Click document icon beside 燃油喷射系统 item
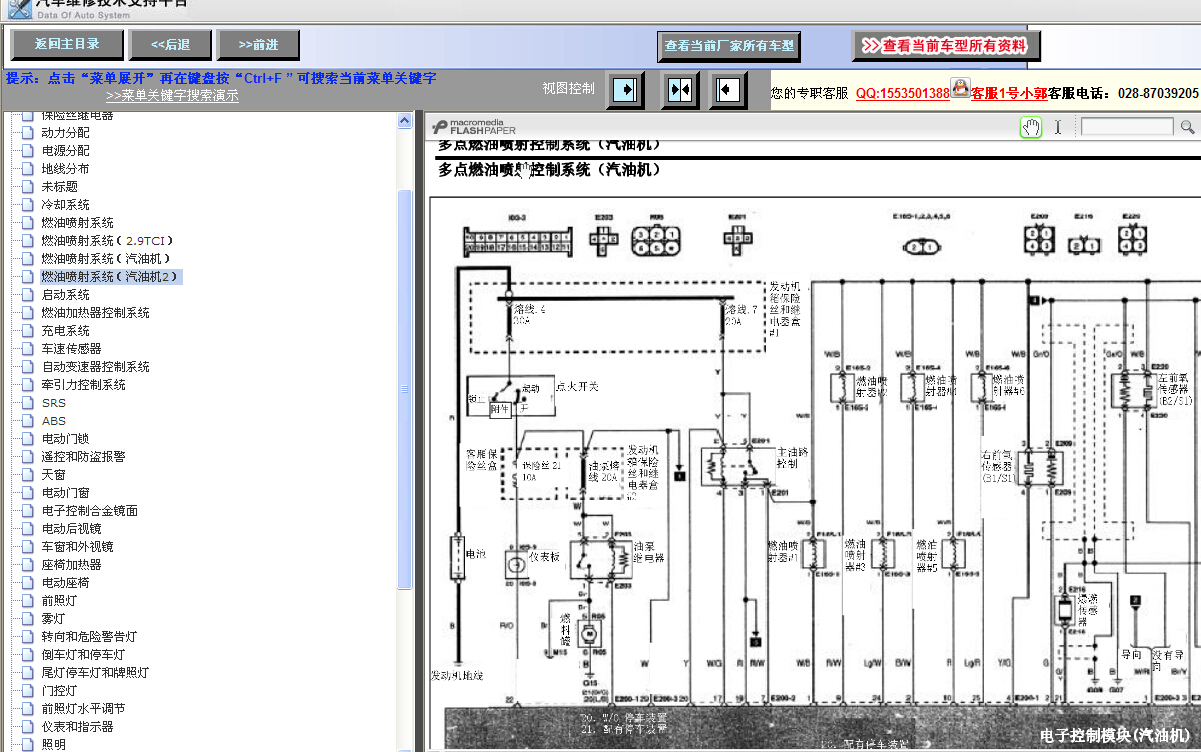This screenshot has height=752, width=1201. 27,222
